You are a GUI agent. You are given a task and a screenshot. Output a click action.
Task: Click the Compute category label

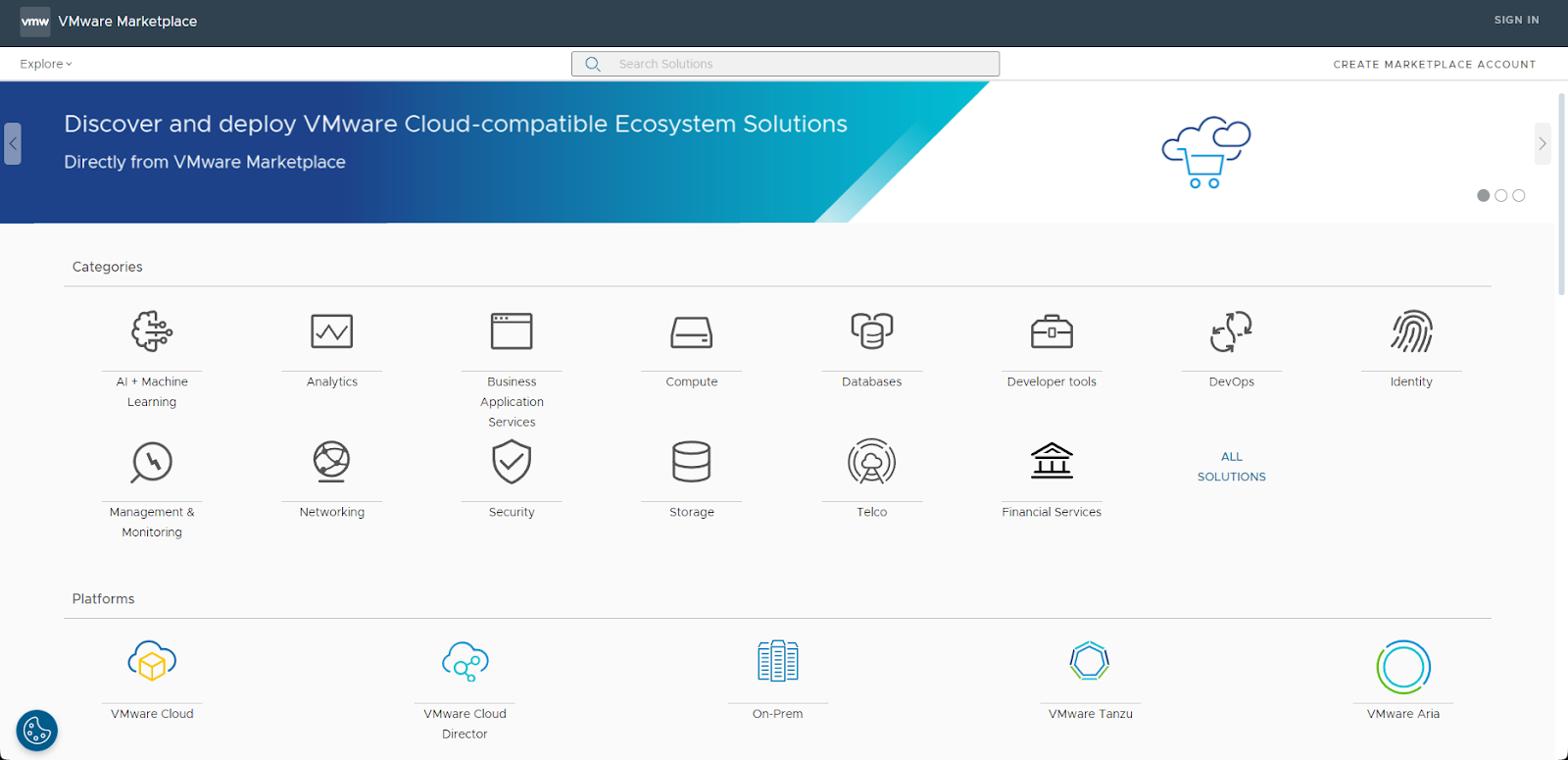click(692, 381)
